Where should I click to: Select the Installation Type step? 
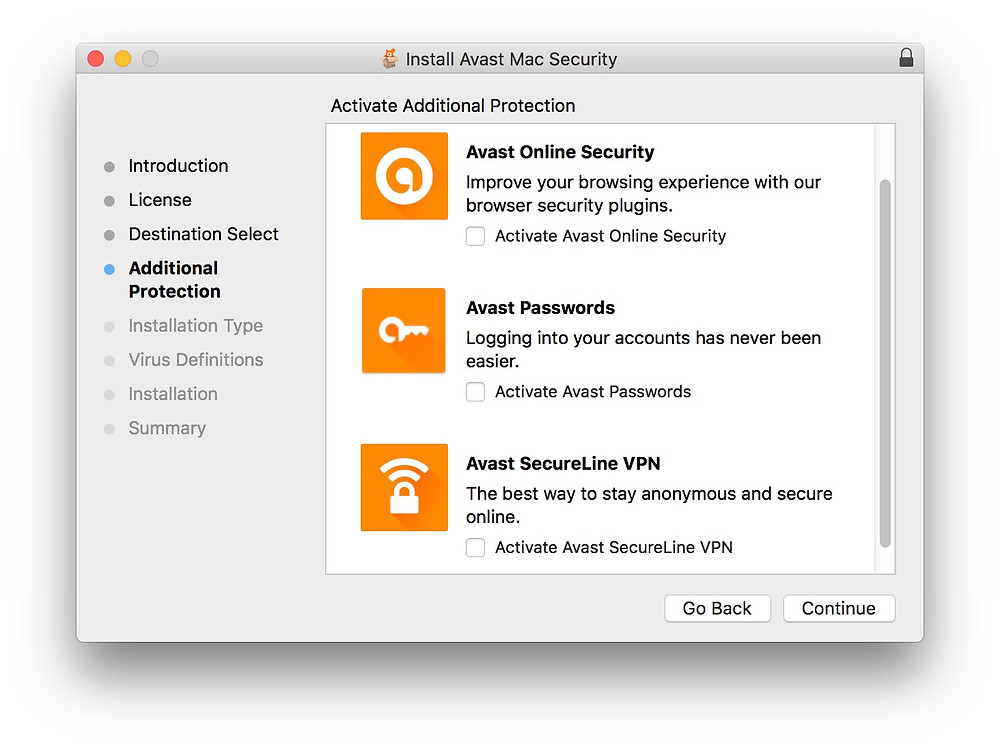[x=195, y=326]
